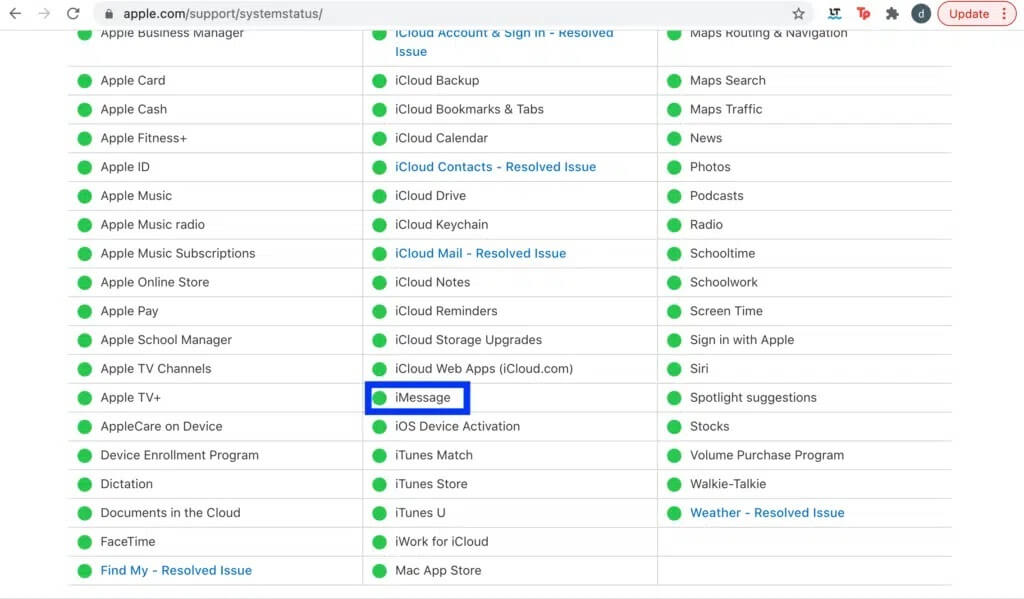The image size is (1024, 599).
Task: Click green status dot beside iCloud Drive
Action: [x=379, y=195]
